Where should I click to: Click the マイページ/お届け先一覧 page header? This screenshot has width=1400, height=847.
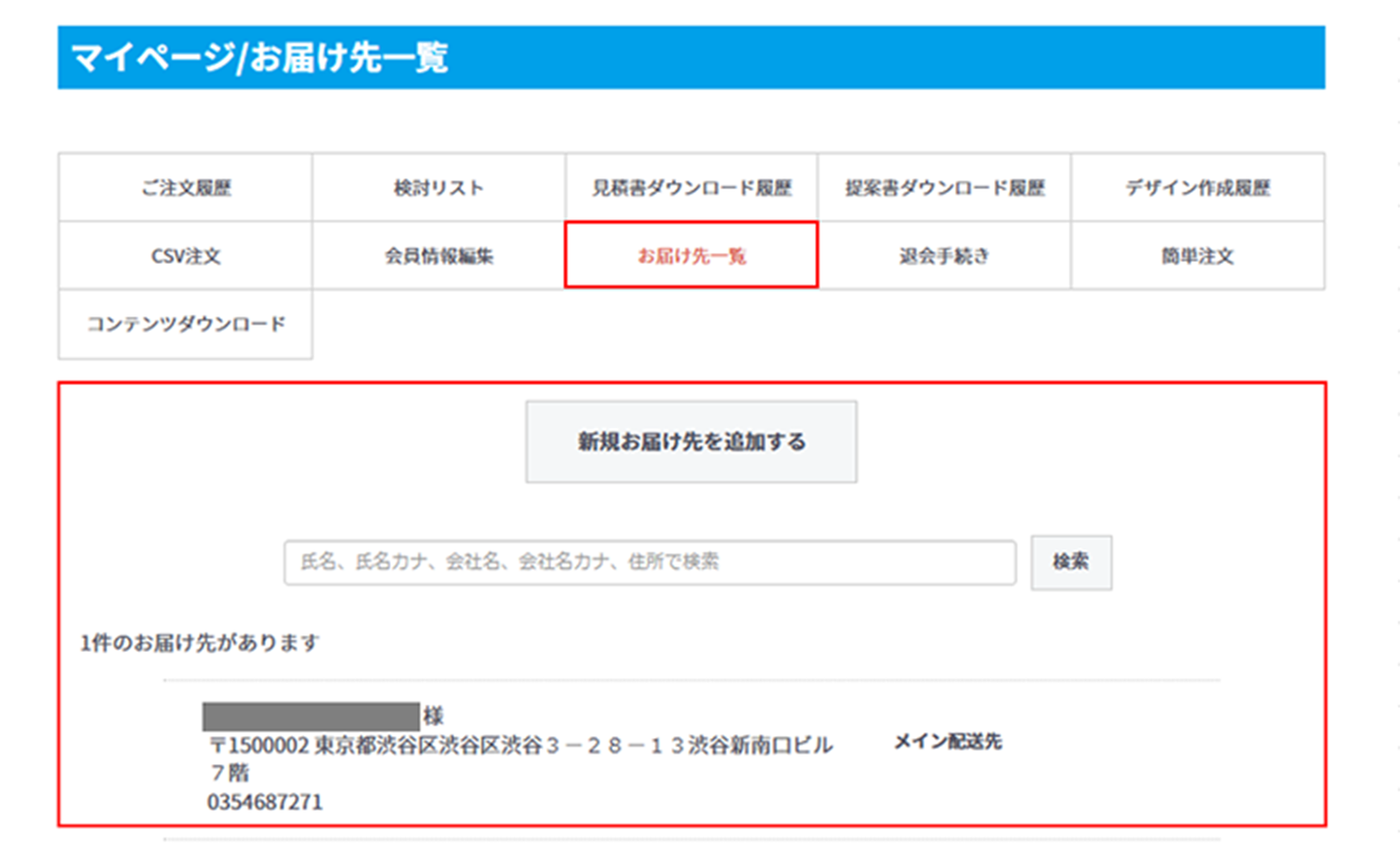click(260, 58)
